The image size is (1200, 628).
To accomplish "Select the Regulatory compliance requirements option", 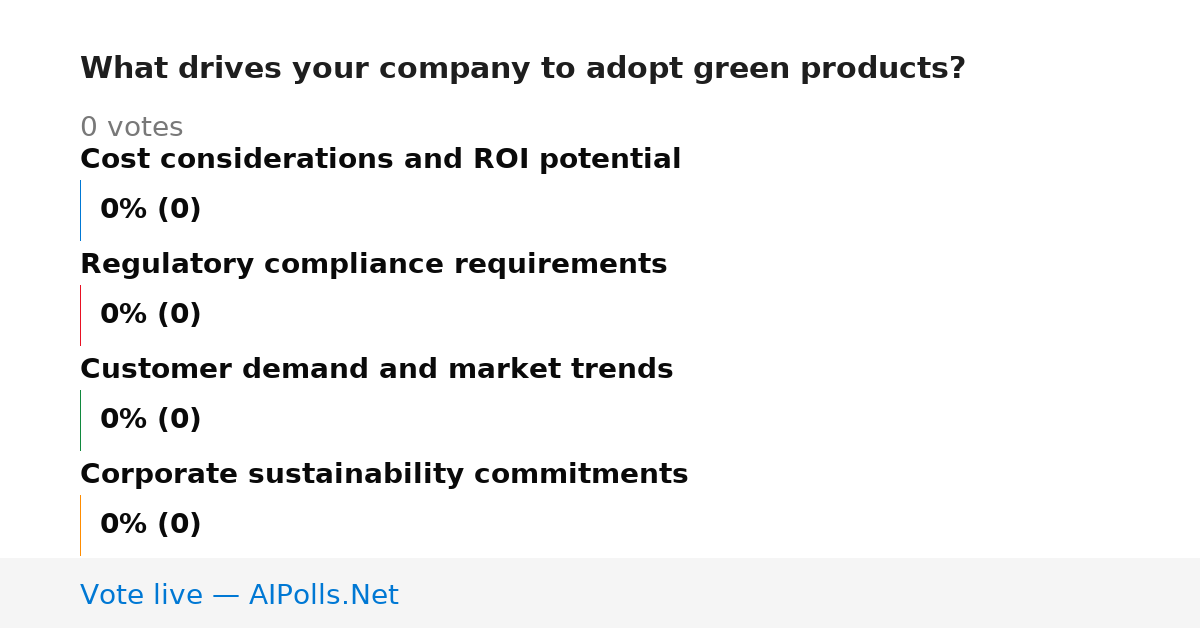I will 373,265.
